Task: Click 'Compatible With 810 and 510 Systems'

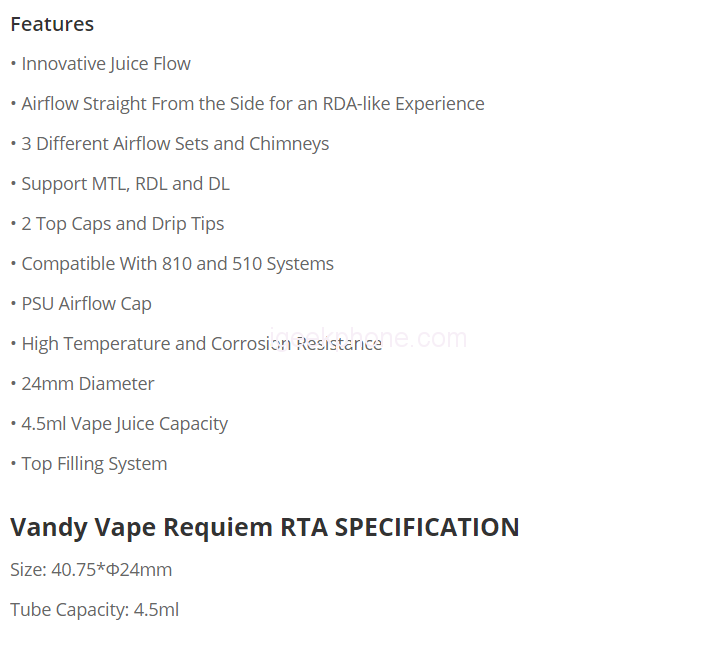Action: [x=177, y=264]
